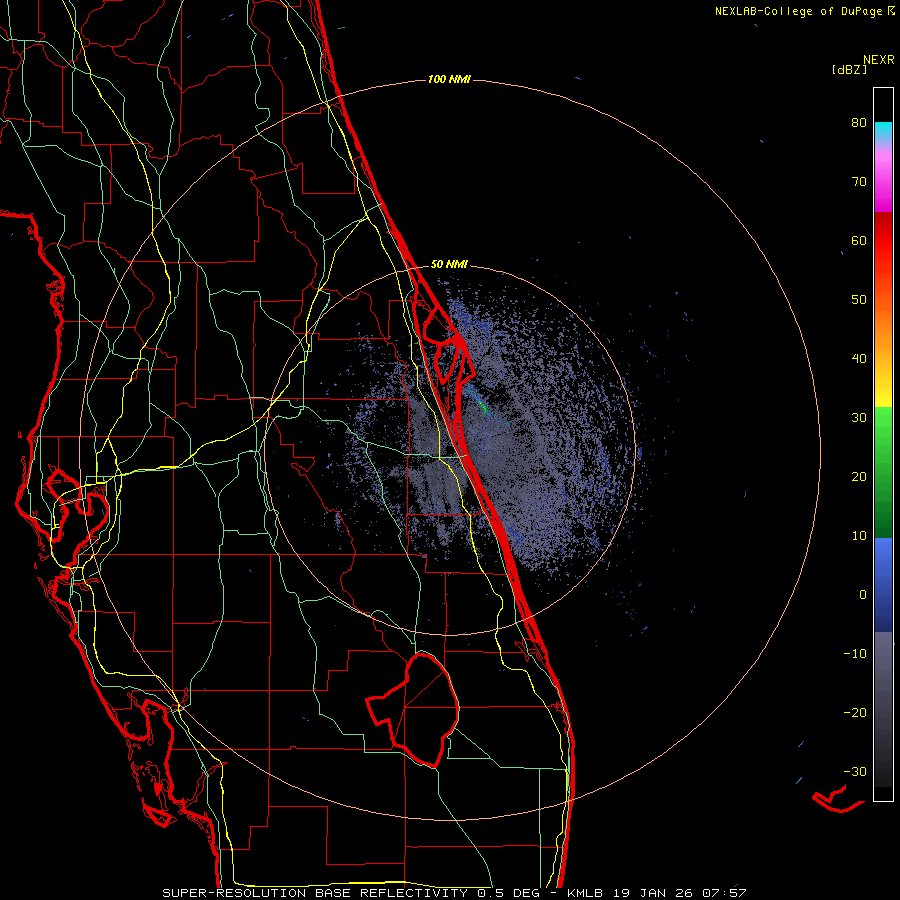Click the 50 NMI range ring label

[449, 265]
